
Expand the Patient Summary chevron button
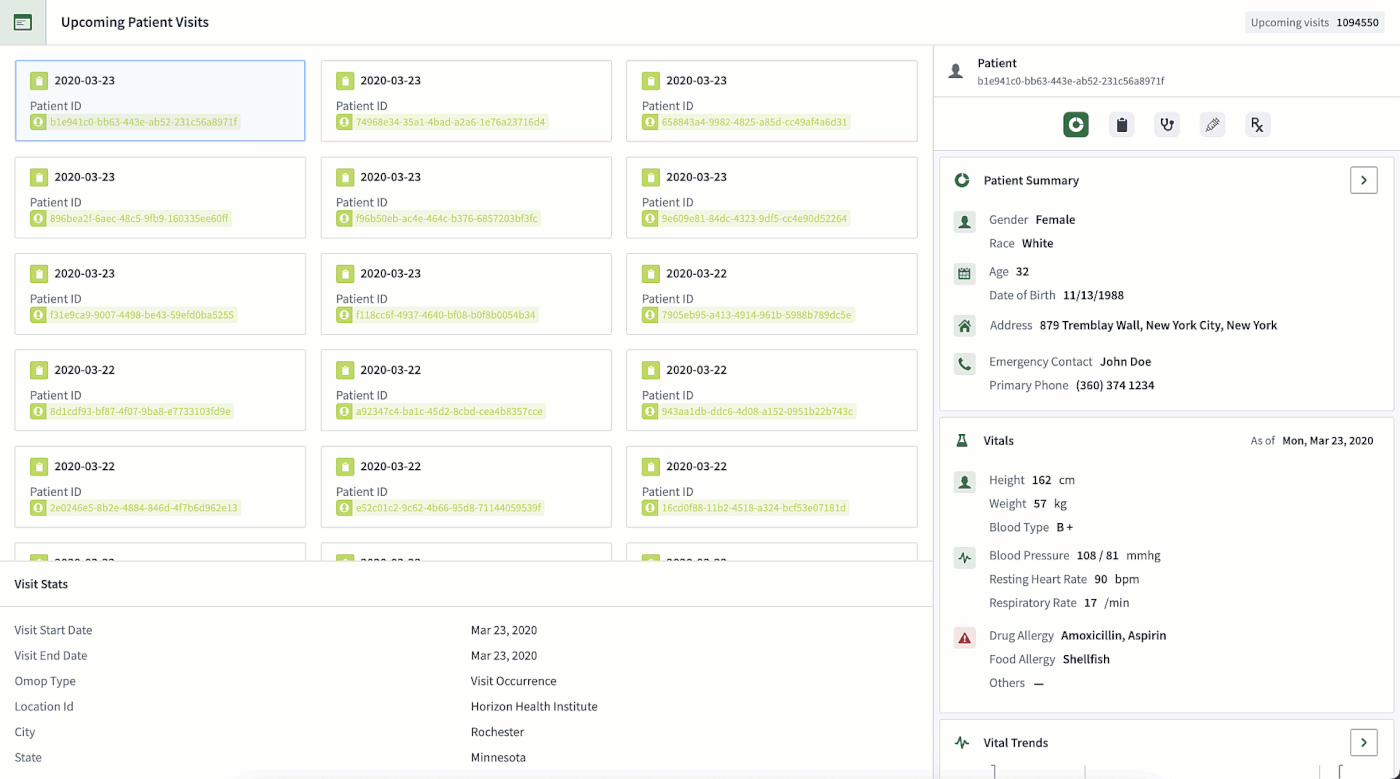point(1364,180)
